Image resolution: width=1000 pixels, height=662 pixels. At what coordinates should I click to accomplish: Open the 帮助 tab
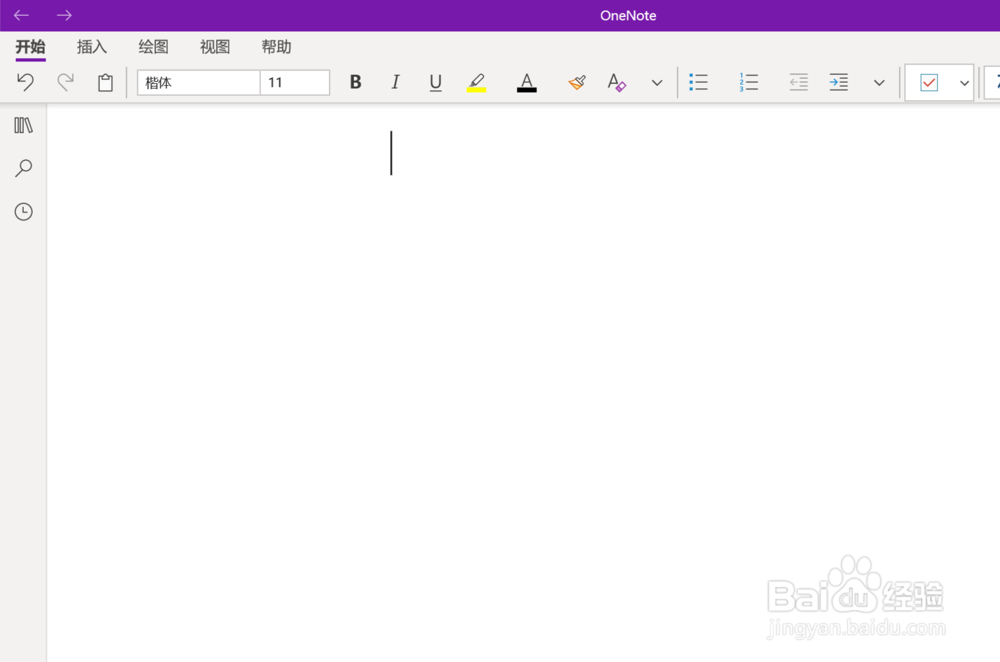[x=276, y=47]
